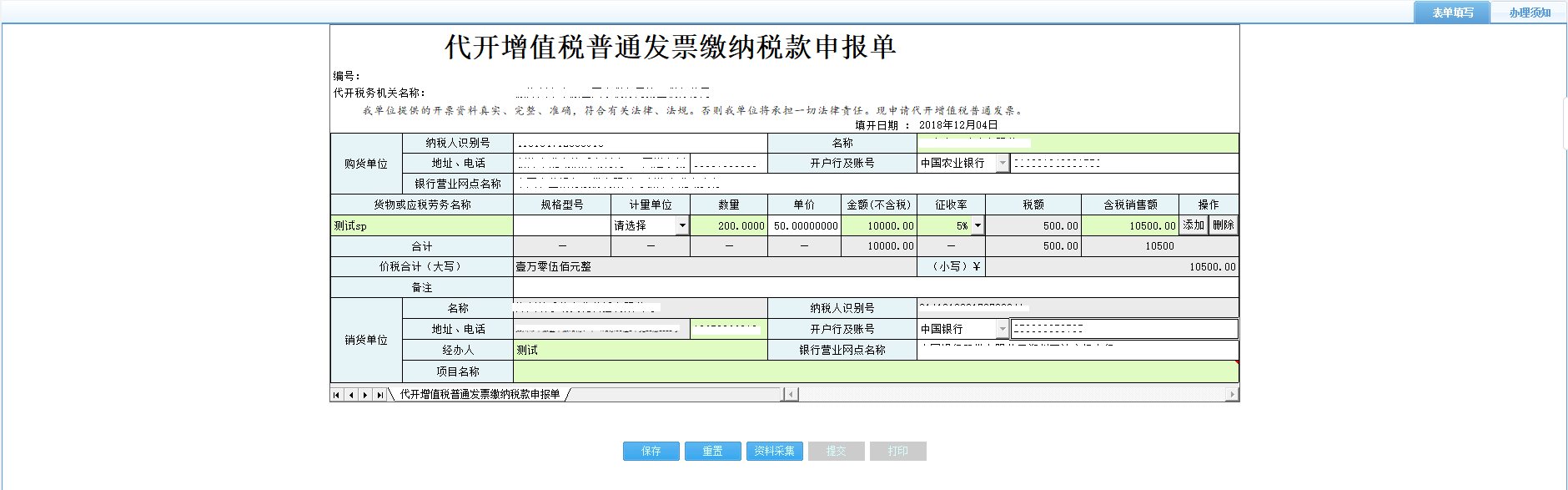The width and height of the screenshot is (1568, 490).
Task: Expand the 征收率 5% dropdown
Action: (977, 225)
